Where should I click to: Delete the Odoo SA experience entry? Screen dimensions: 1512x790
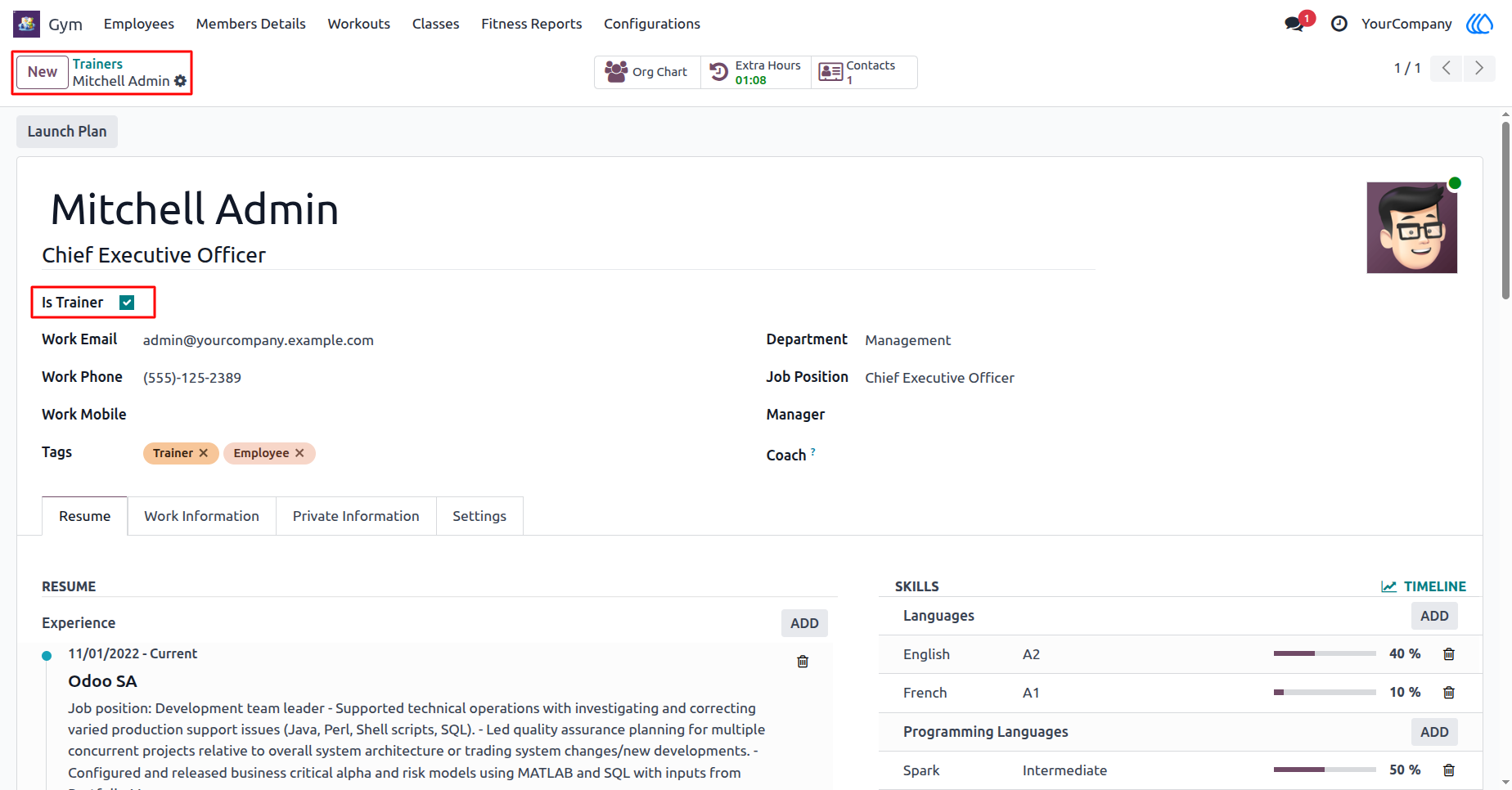coord(803,662)
